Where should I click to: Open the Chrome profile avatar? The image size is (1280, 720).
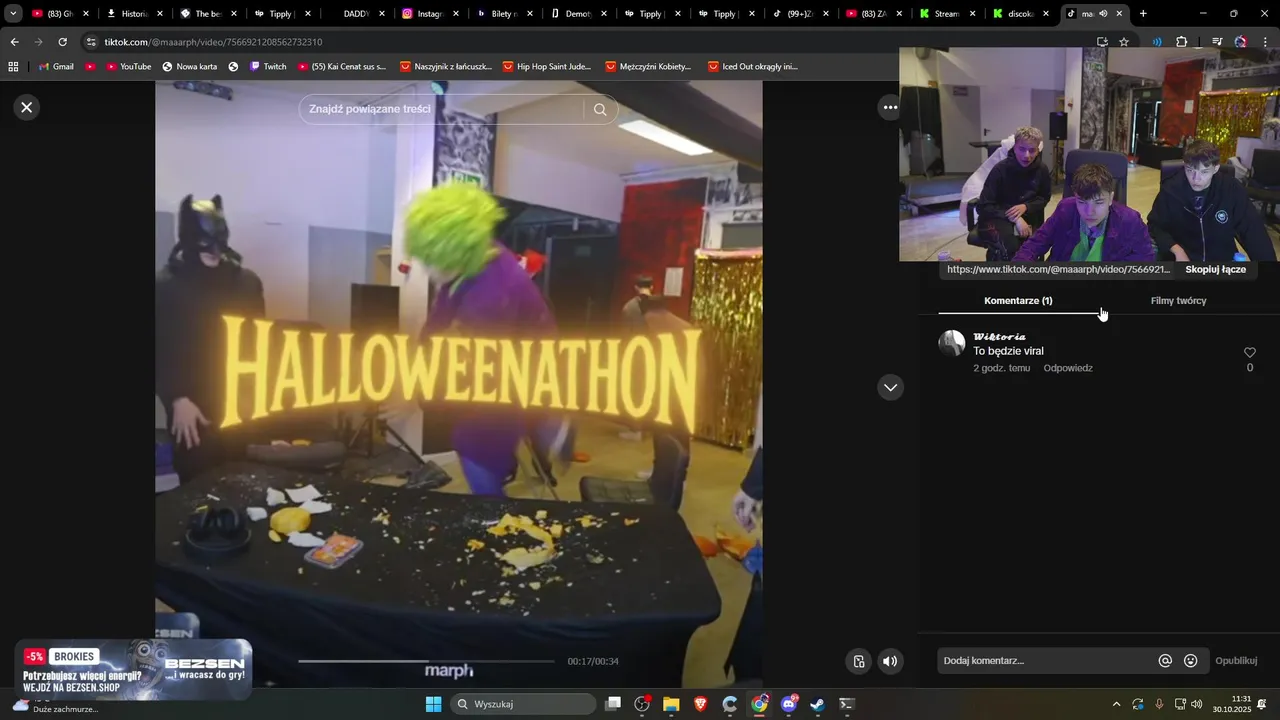tap(1240, 42)
